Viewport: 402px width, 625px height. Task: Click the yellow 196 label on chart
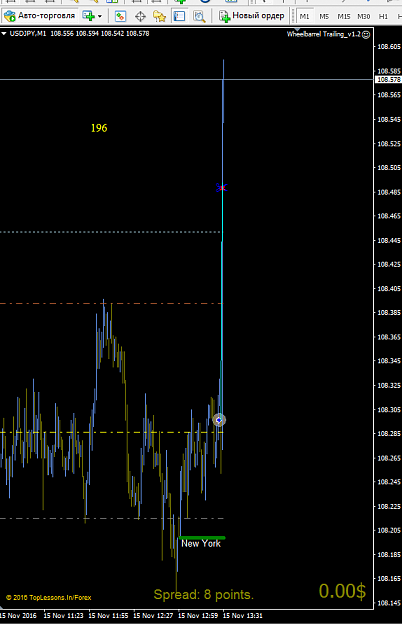click(99, 128)
